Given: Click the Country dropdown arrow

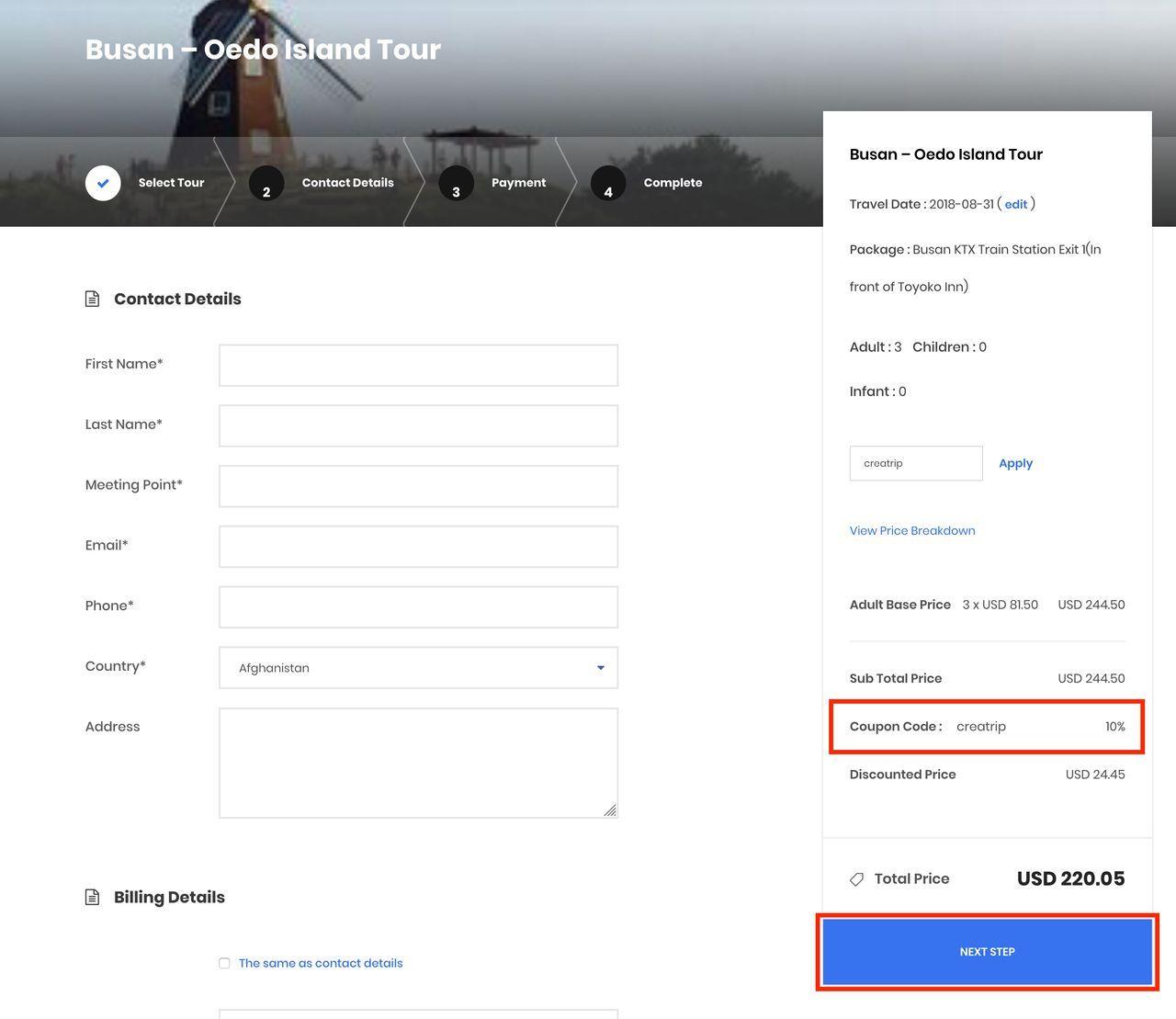Looking at the screenshot, I should (x=601, y=668).
